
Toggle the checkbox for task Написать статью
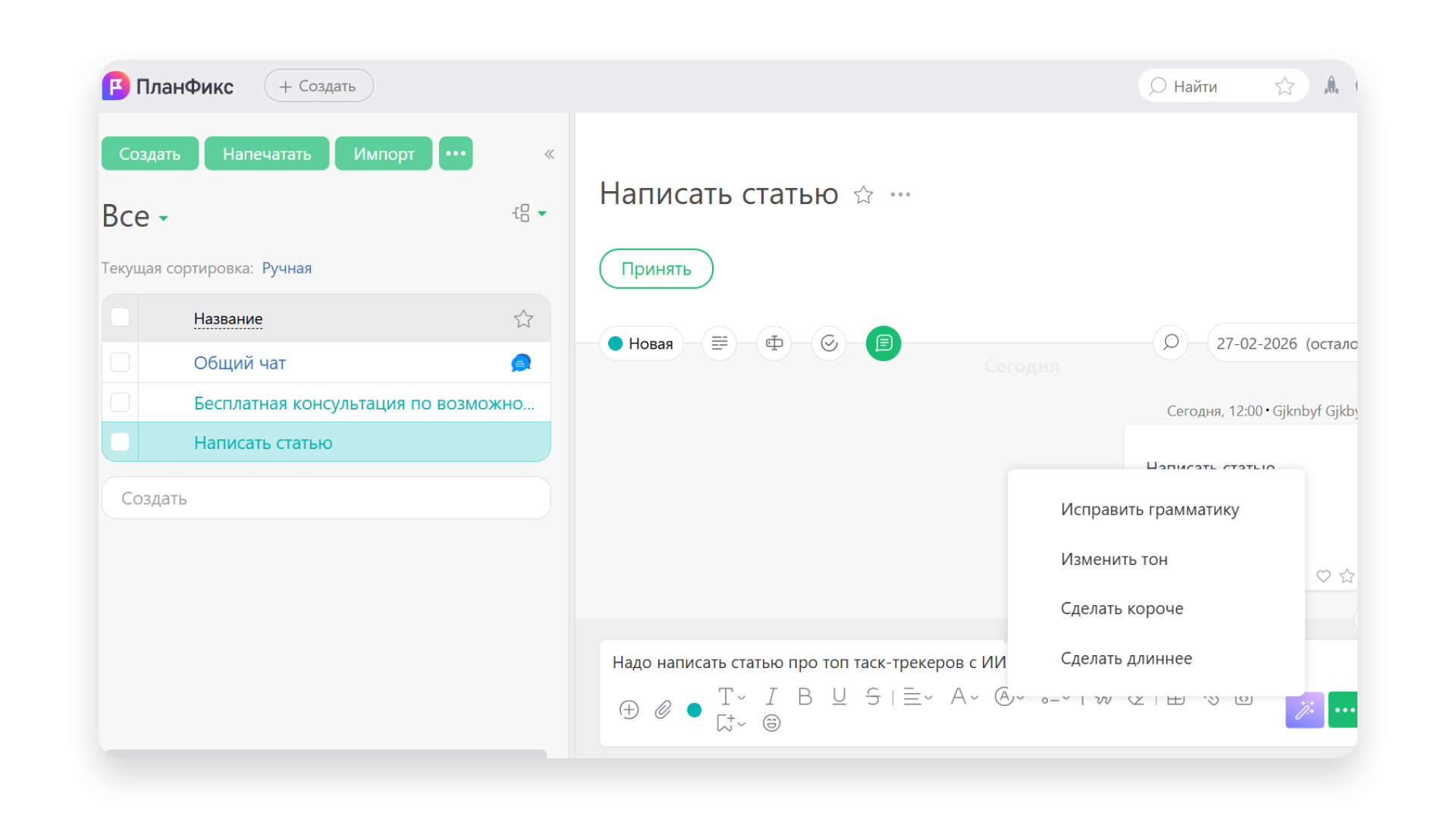119,441
